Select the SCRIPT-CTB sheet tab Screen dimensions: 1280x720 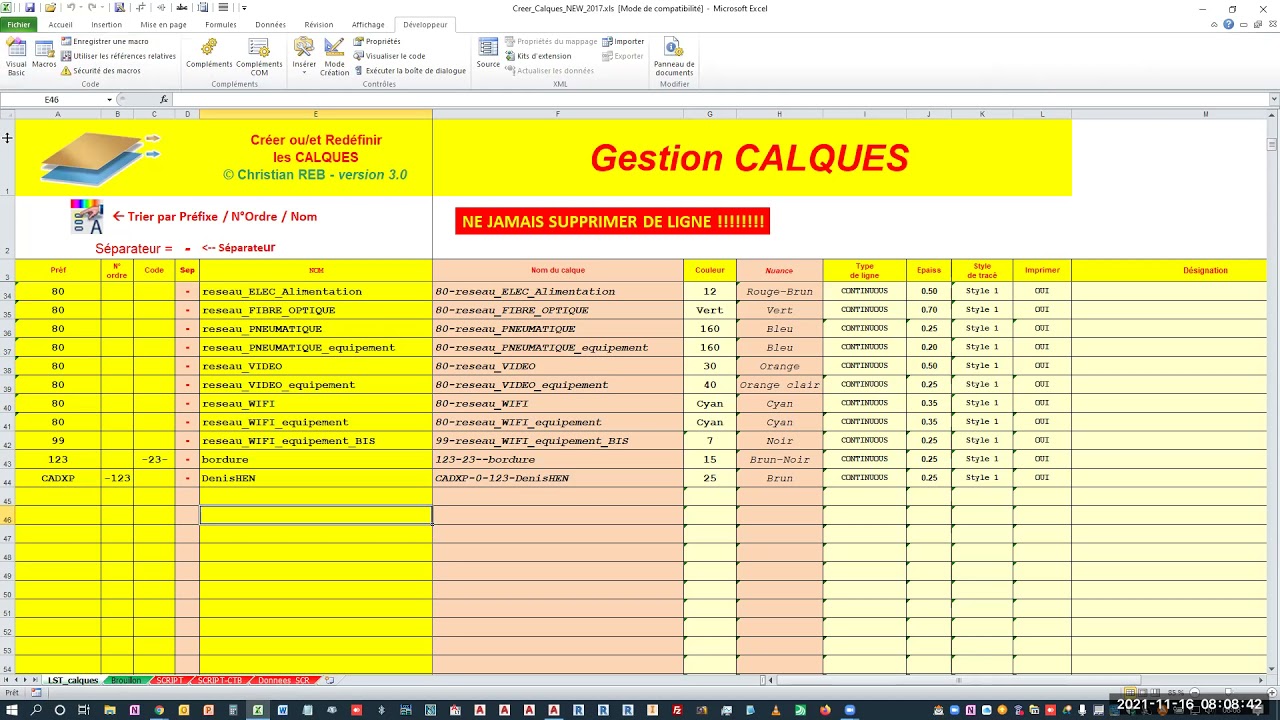pos(219,680)
